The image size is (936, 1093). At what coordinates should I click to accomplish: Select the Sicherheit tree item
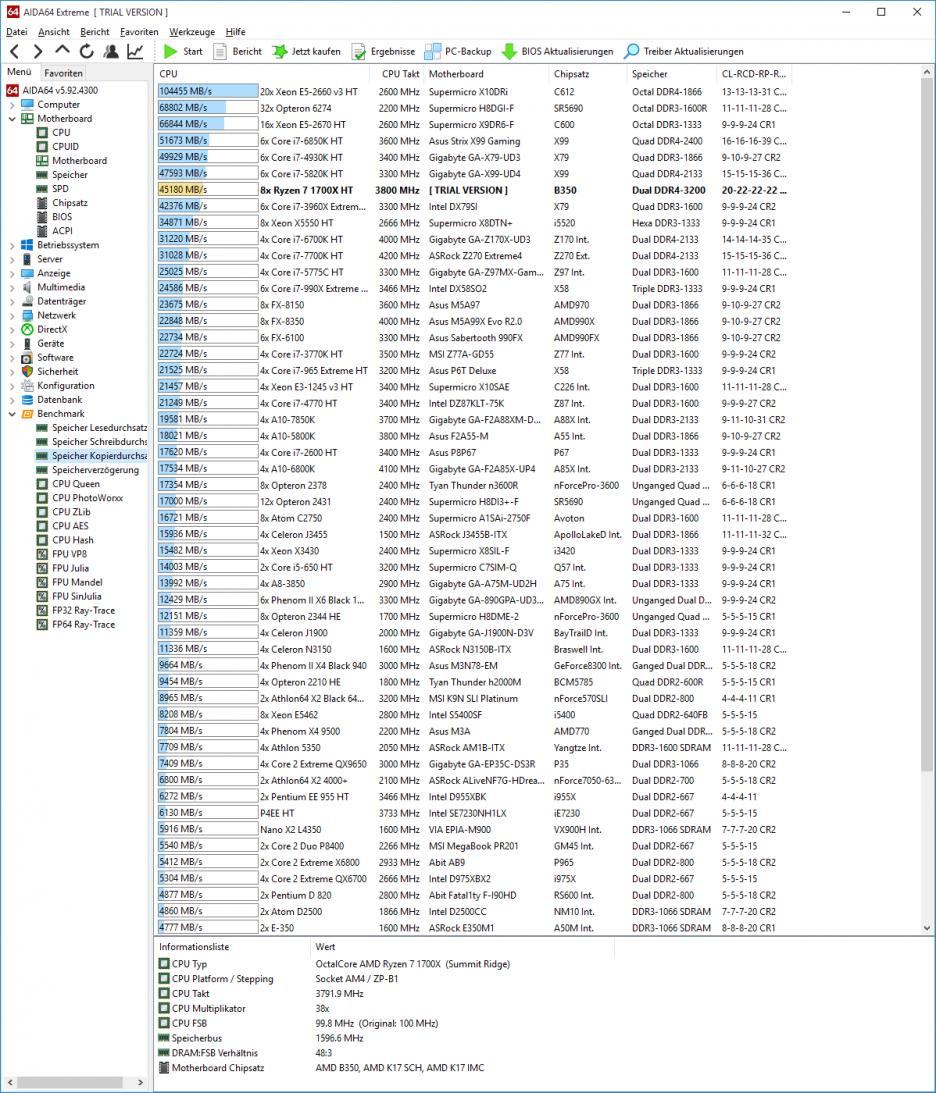click(49, 372)
